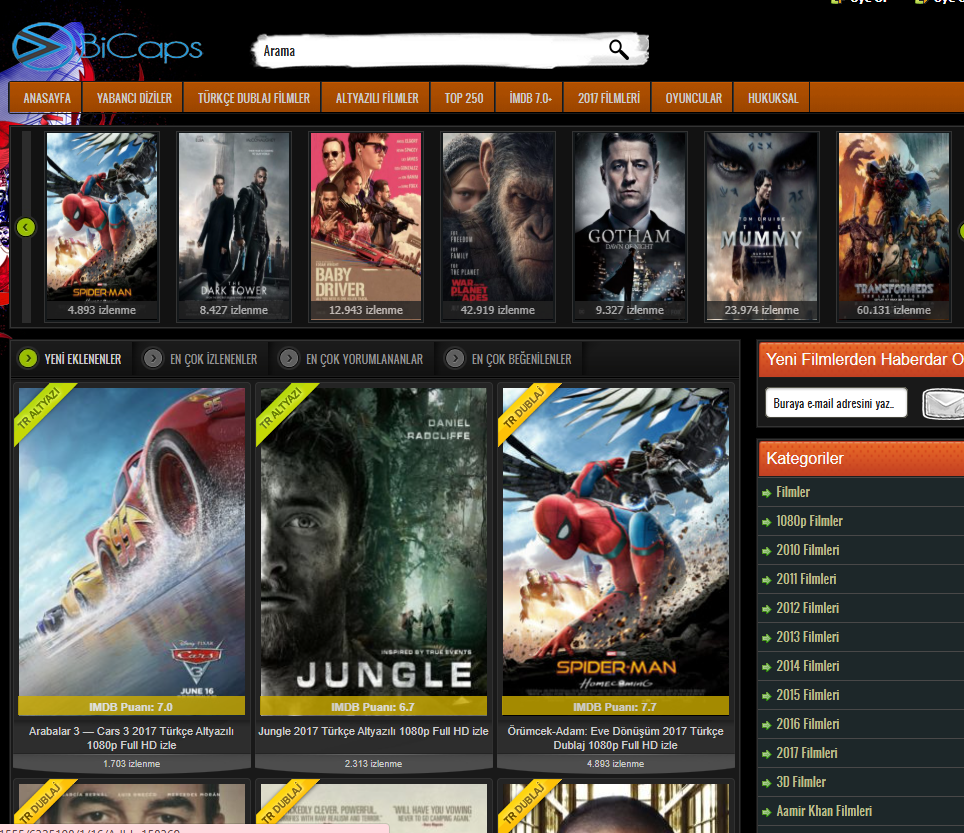This screenshot has width=964, height=833.
Task: Click the arrow icon beside EN ÇOK YORUMLANANLAR
Action: click(x=288, y=358)
